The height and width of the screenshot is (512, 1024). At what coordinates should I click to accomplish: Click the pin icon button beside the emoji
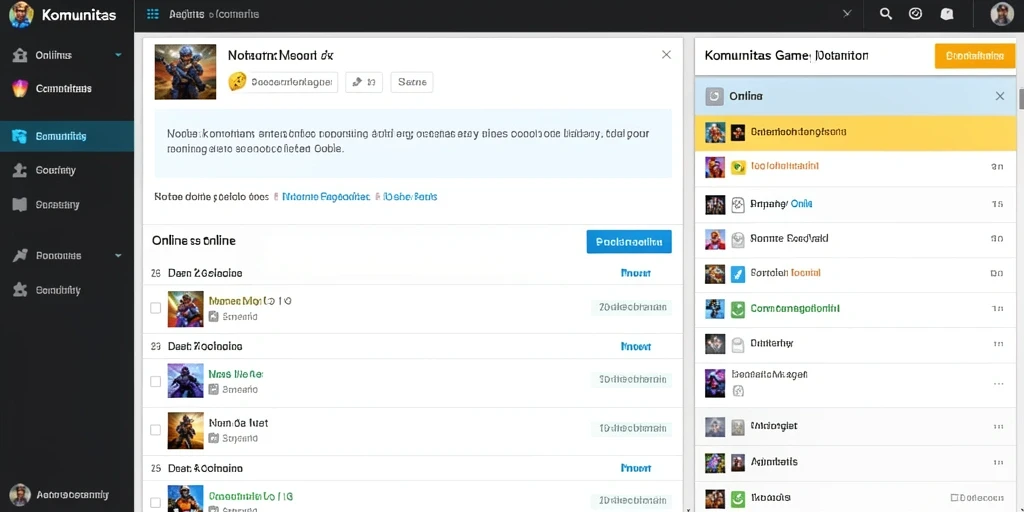click(x=364, y=82)
